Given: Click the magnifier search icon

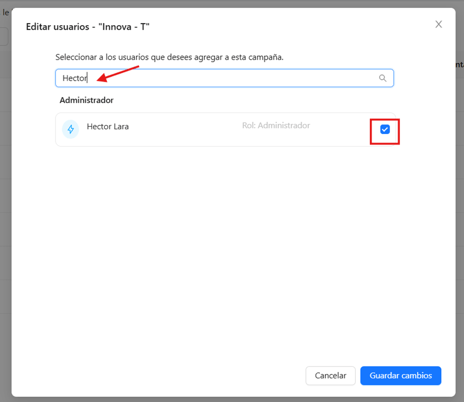Looking at the screenshot, I should click(x=382, y=78).
